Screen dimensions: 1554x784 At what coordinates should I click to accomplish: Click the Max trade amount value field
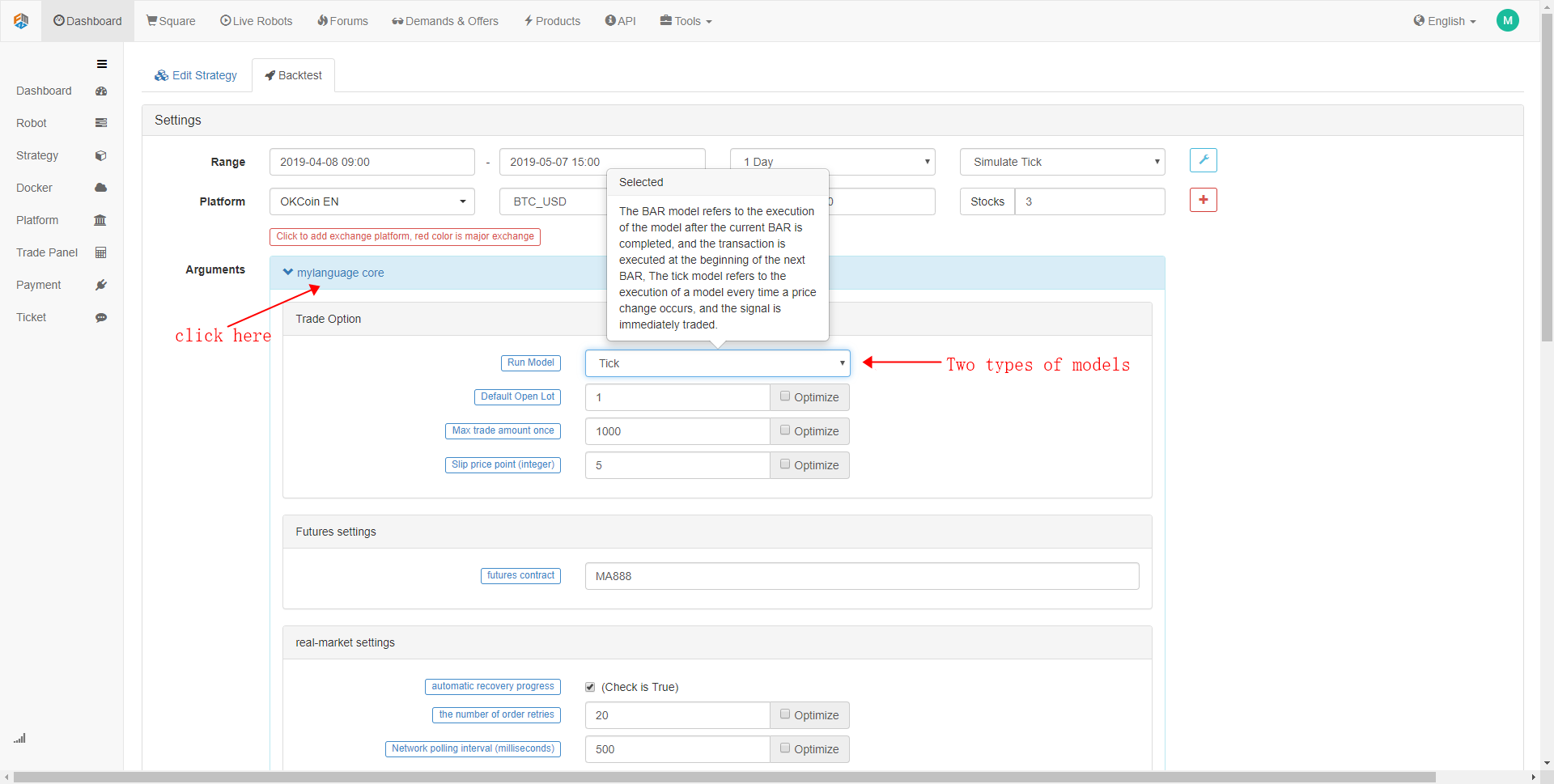pyautogui.click(x=677, y=431)
